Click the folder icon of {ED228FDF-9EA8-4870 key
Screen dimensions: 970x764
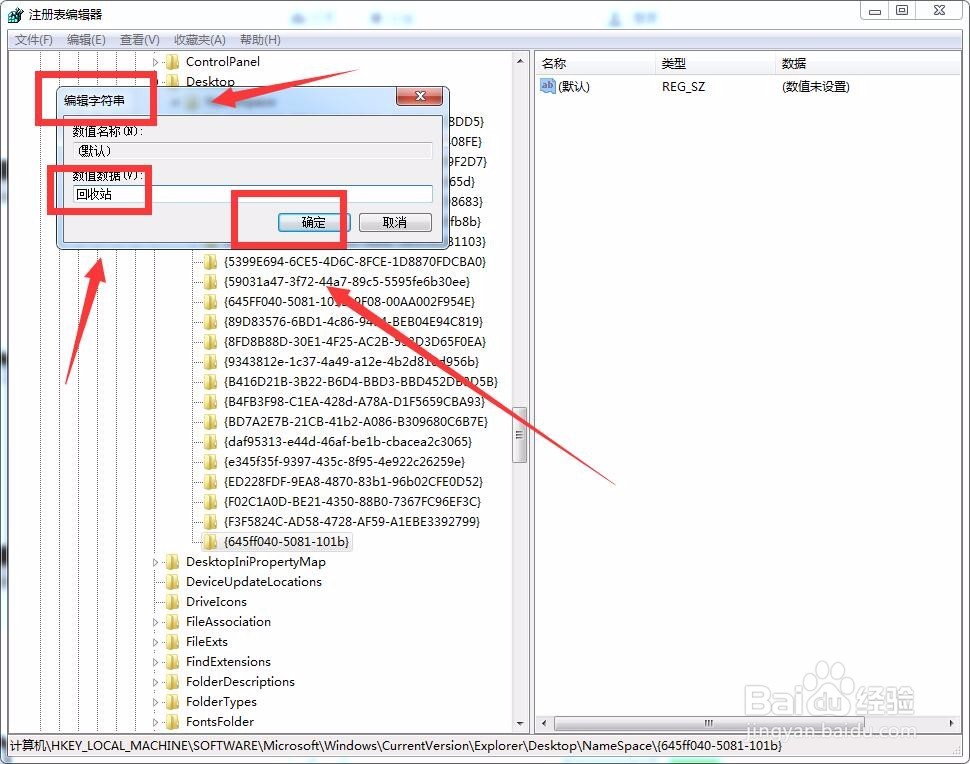point(211,482)
